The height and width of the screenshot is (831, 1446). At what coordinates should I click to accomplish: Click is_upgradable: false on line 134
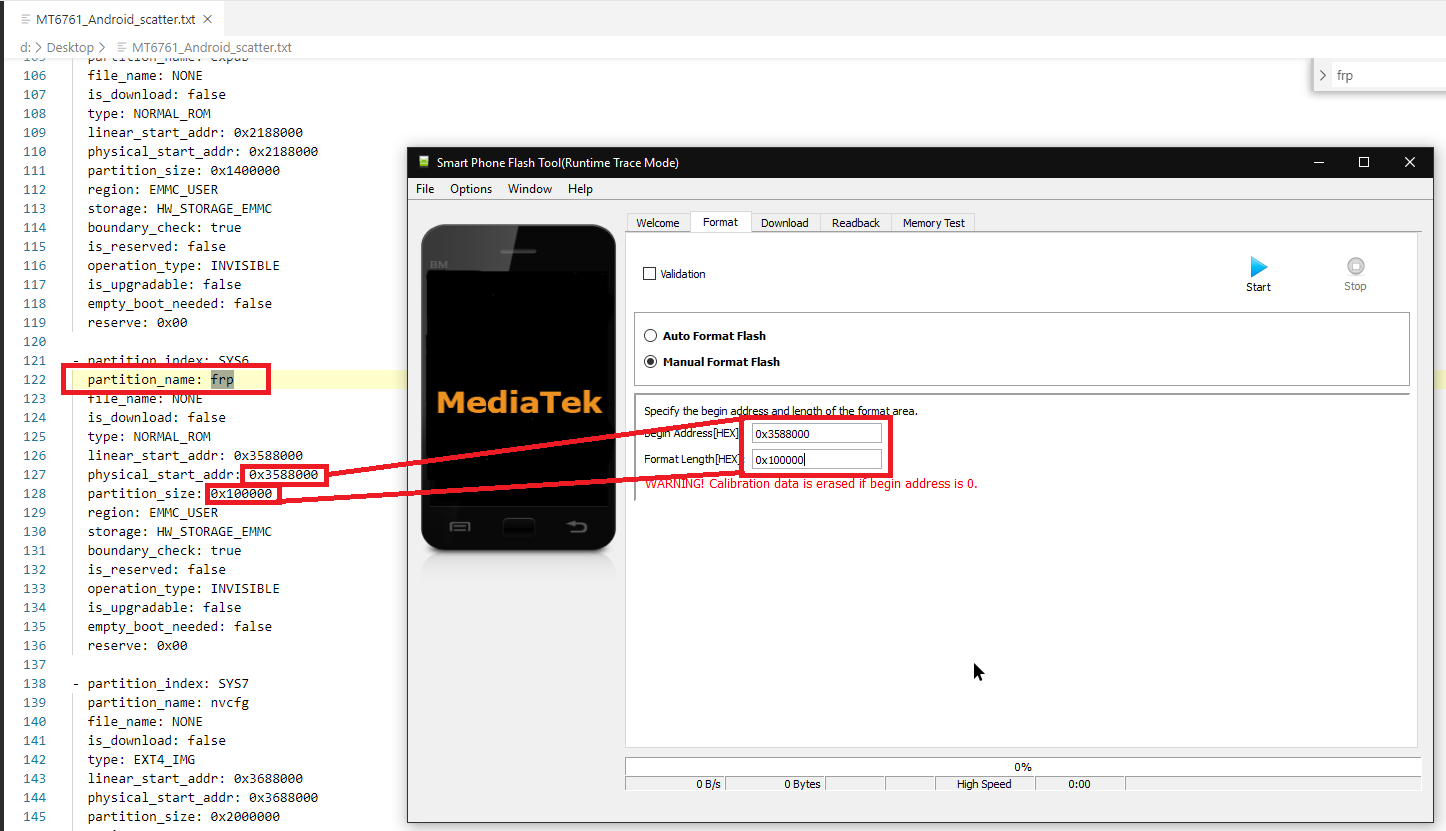click(164, 608)
